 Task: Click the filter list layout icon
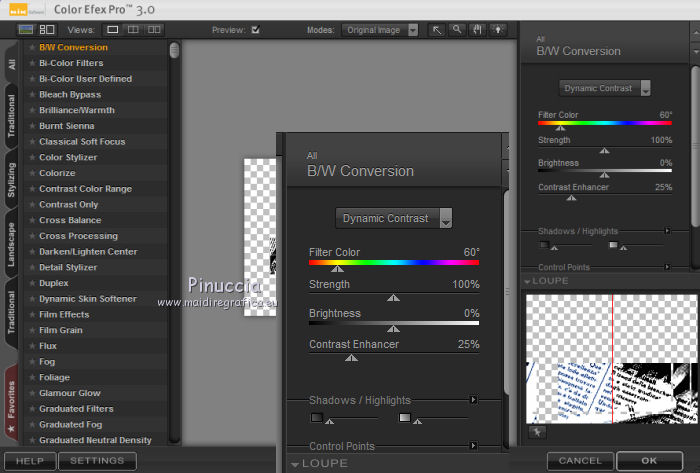click(47, 29)
